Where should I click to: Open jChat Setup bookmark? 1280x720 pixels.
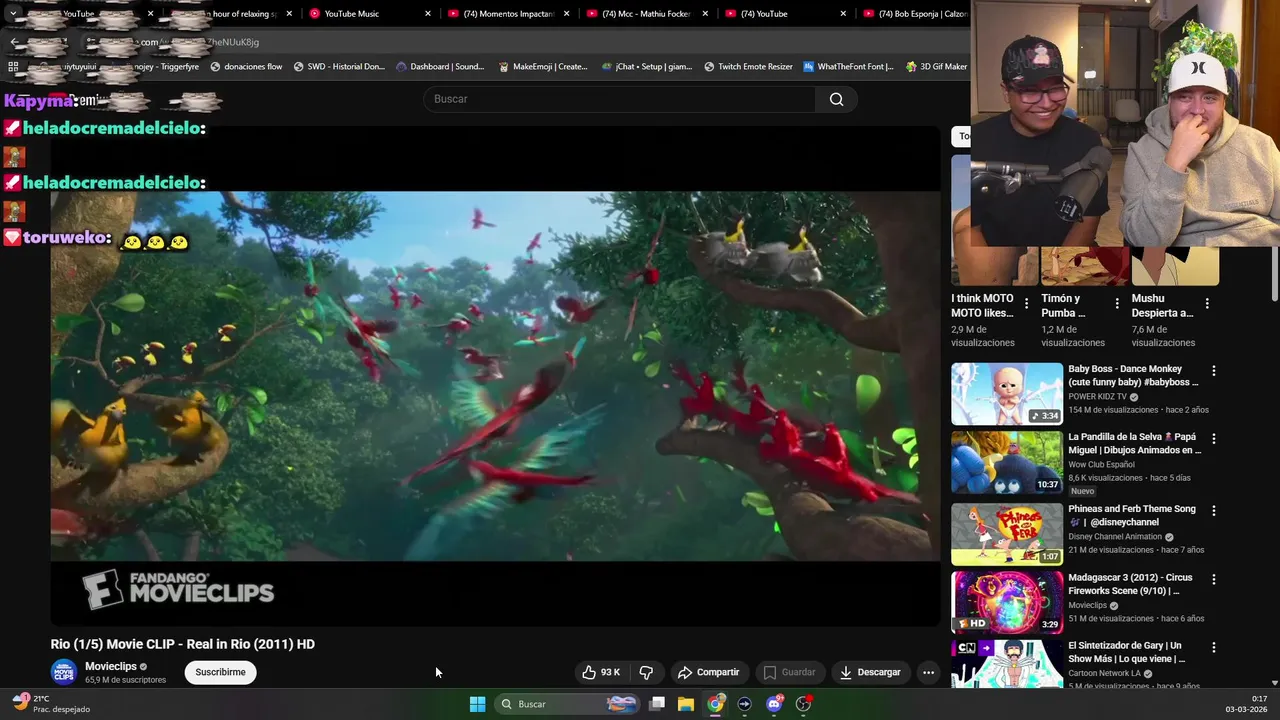pos(647,67)
